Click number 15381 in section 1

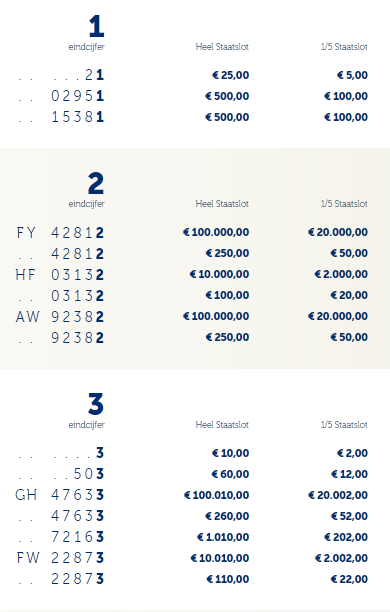[77, 117]
